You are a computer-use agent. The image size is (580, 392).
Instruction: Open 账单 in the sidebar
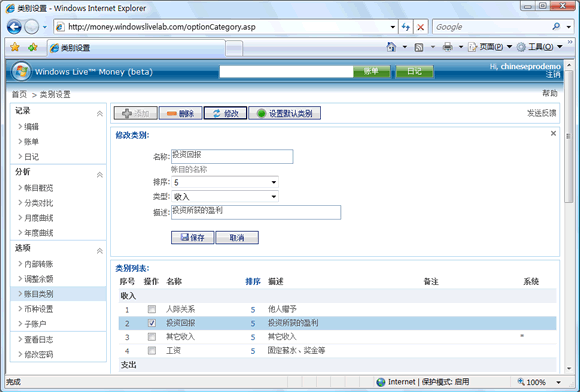point(31,141)
